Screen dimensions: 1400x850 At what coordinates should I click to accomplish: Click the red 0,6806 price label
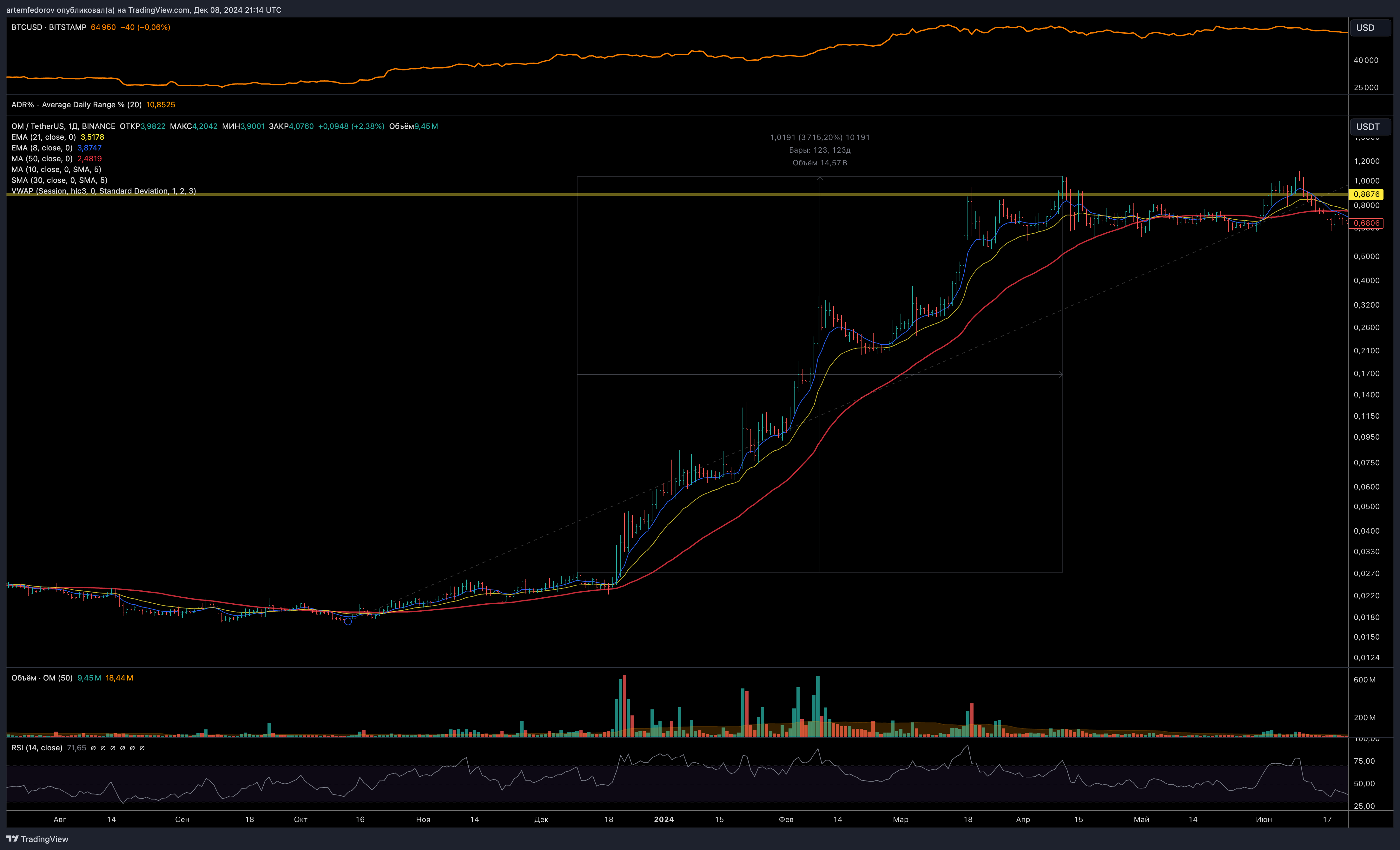pyautogui.click(x=1366, y=223)
